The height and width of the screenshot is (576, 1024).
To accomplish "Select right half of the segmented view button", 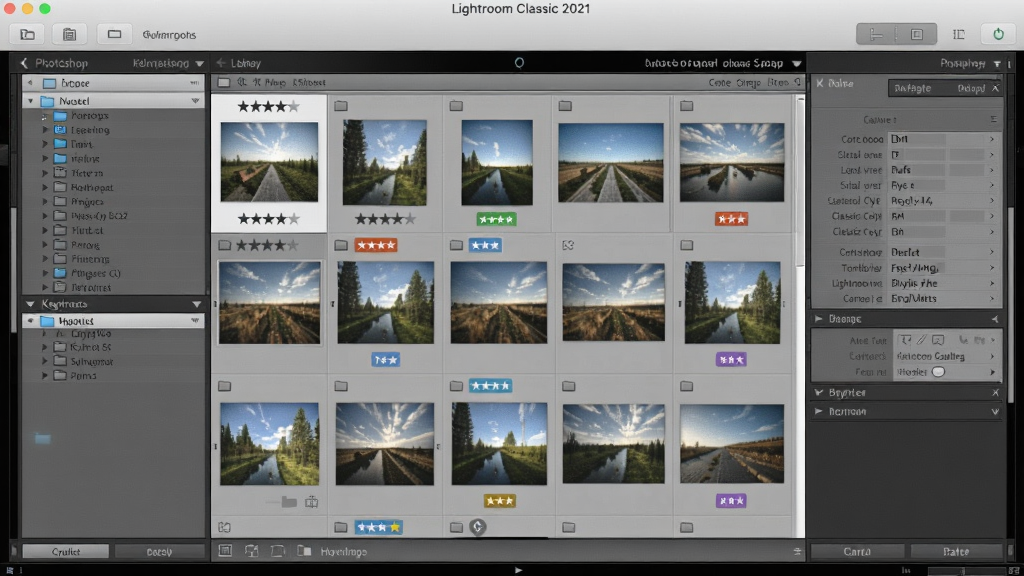I will pos(917,34).
